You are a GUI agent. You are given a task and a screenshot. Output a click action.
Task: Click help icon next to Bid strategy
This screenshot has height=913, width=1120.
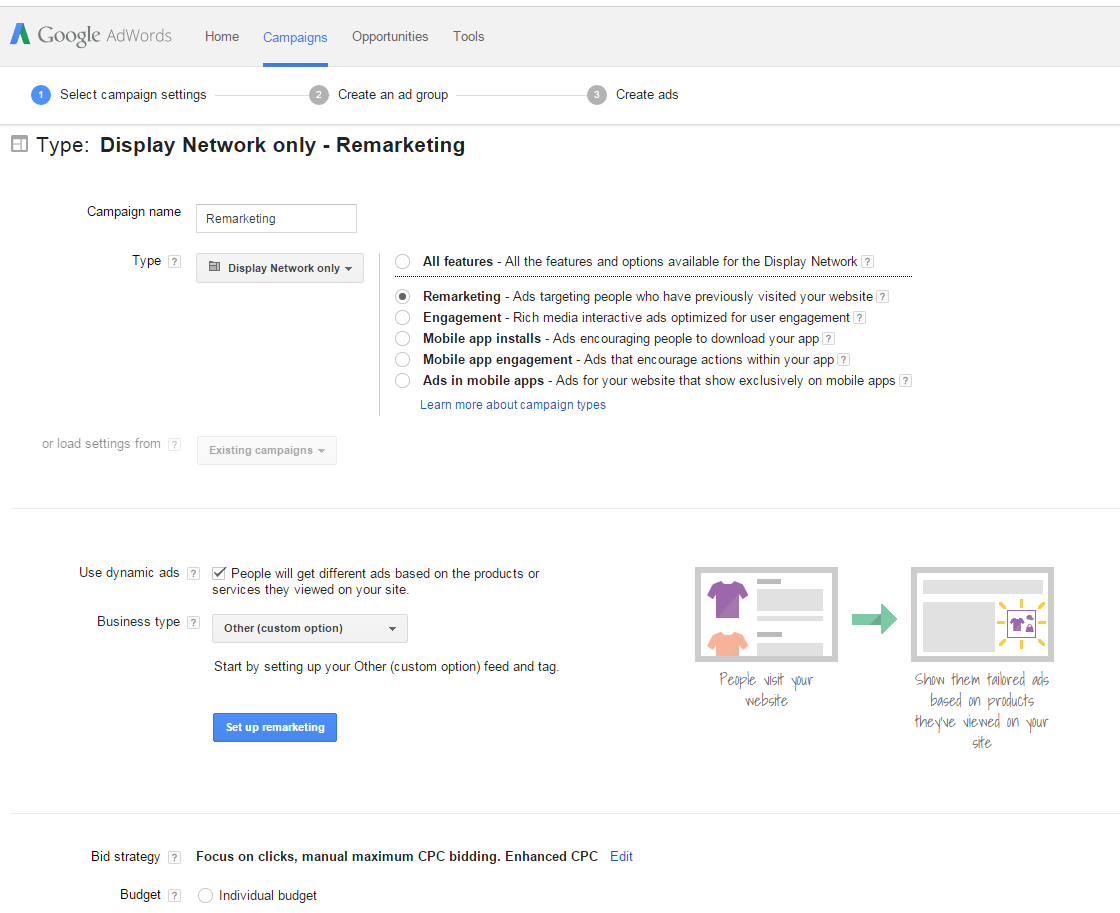coord(175,857)
